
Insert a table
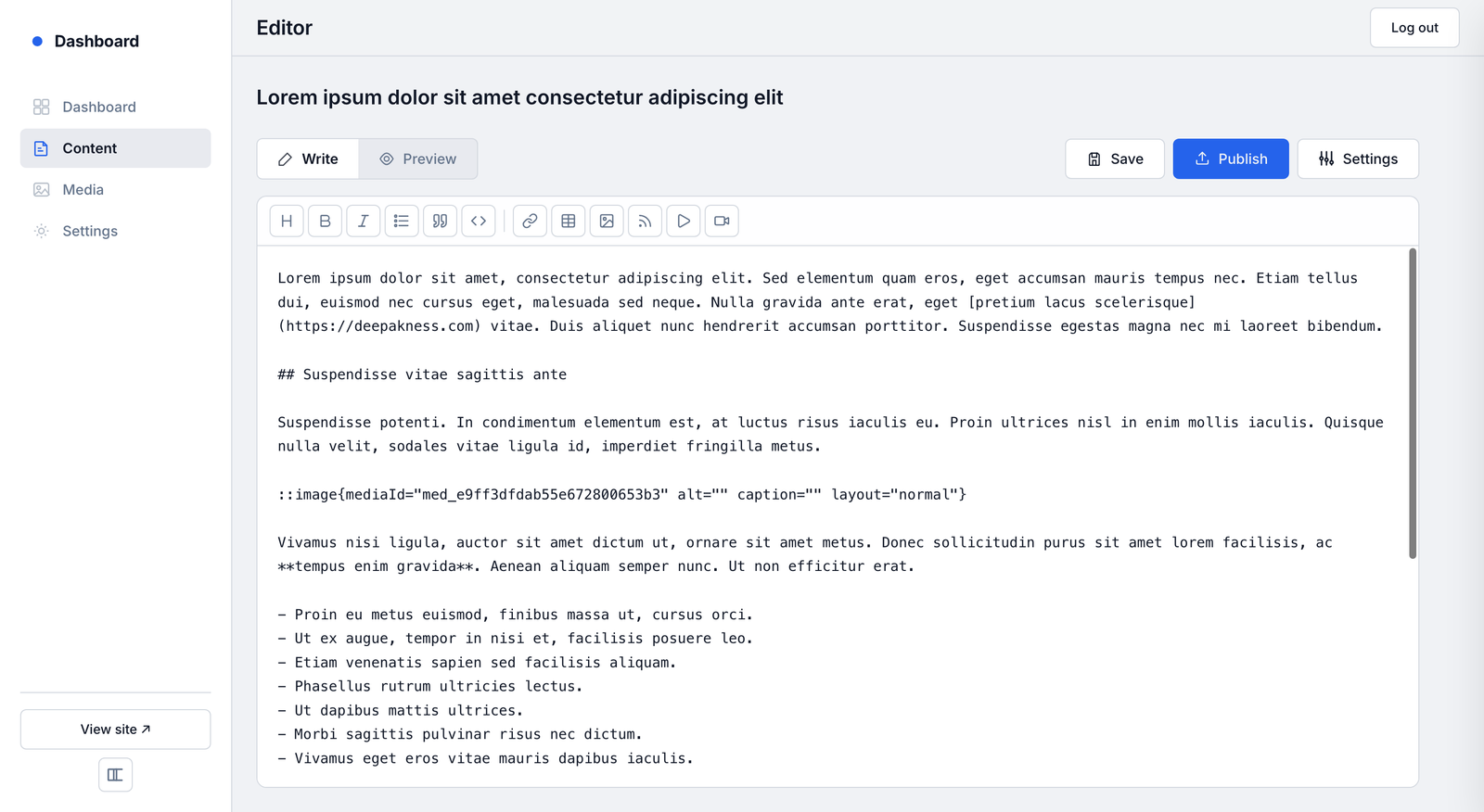[x=569, y=221]
